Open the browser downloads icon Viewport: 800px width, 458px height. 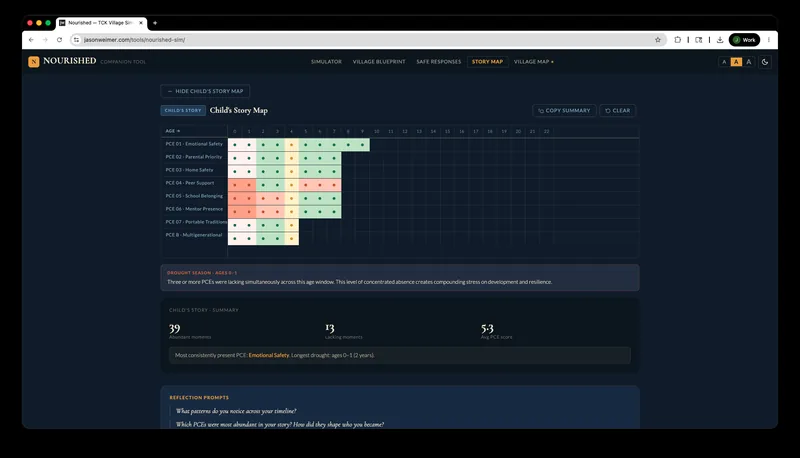[x=720, y=40]
